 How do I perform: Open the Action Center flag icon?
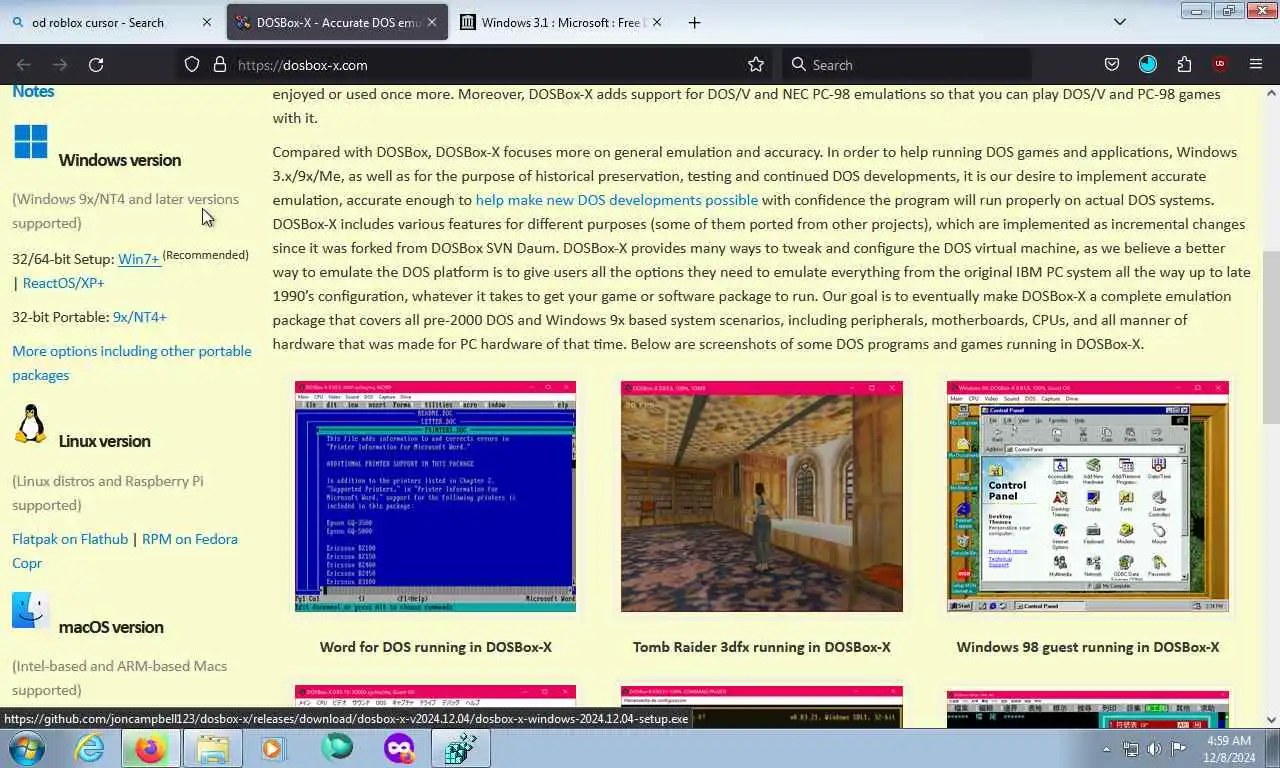(1178, 749)
